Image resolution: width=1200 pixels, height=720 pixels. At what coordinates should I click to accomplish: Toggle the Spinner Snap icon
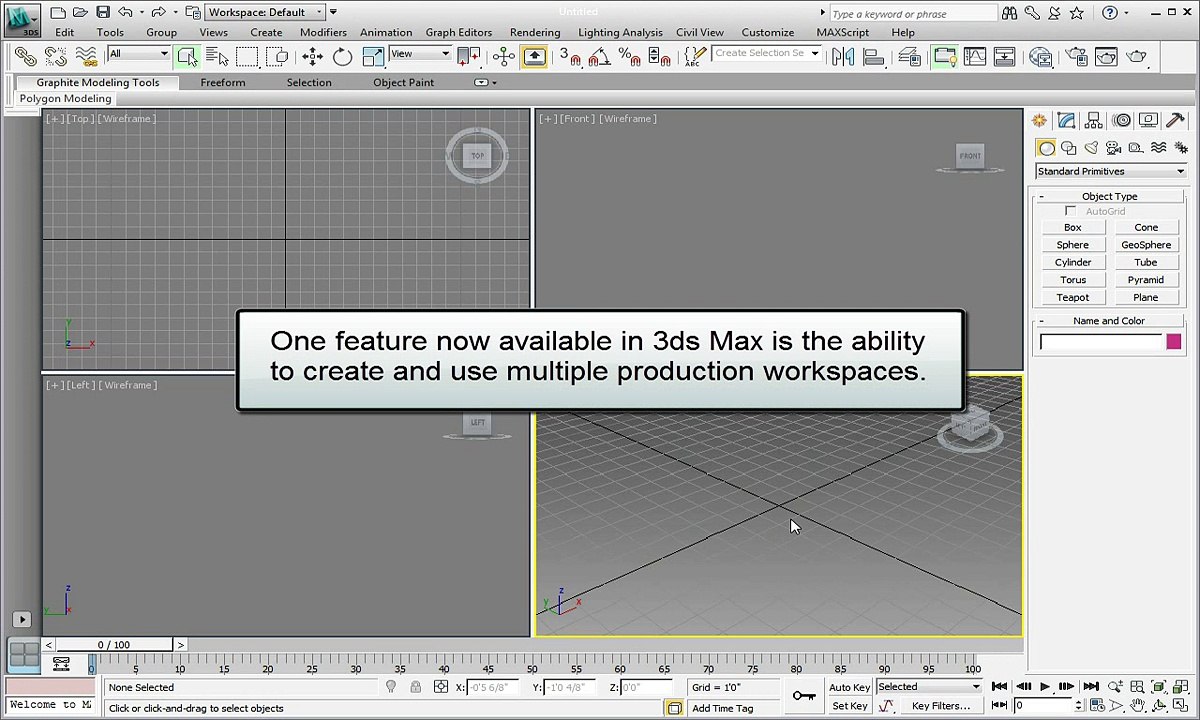[x=660, y=57]
